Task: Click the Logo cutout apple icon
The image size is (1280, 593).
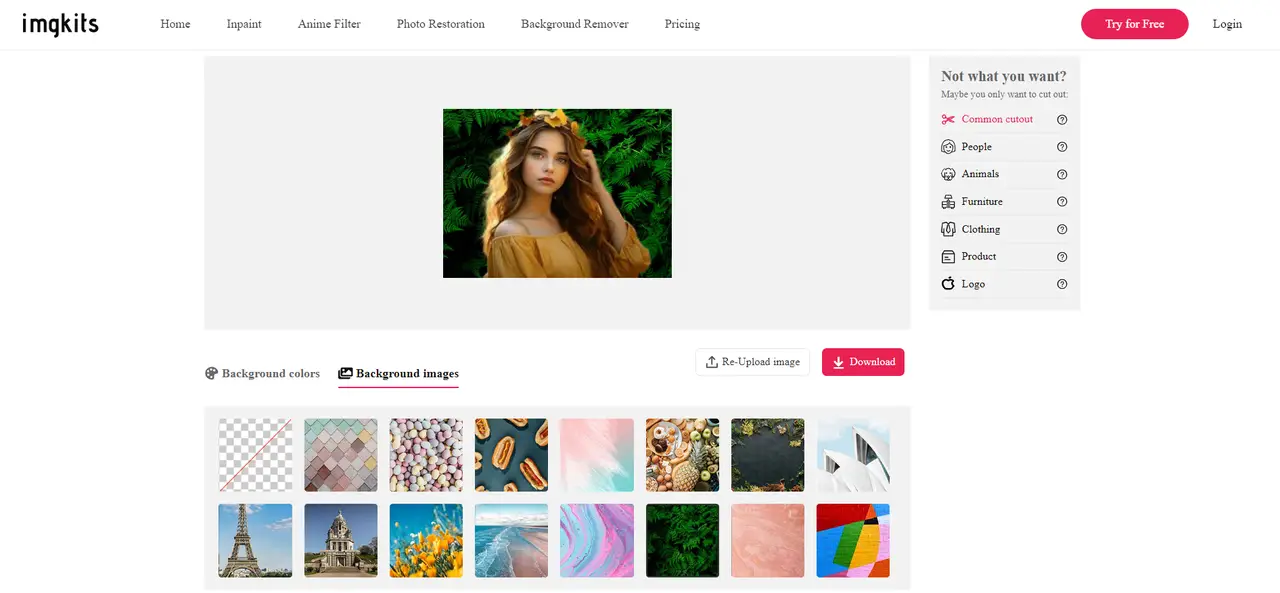Action: 948,284
